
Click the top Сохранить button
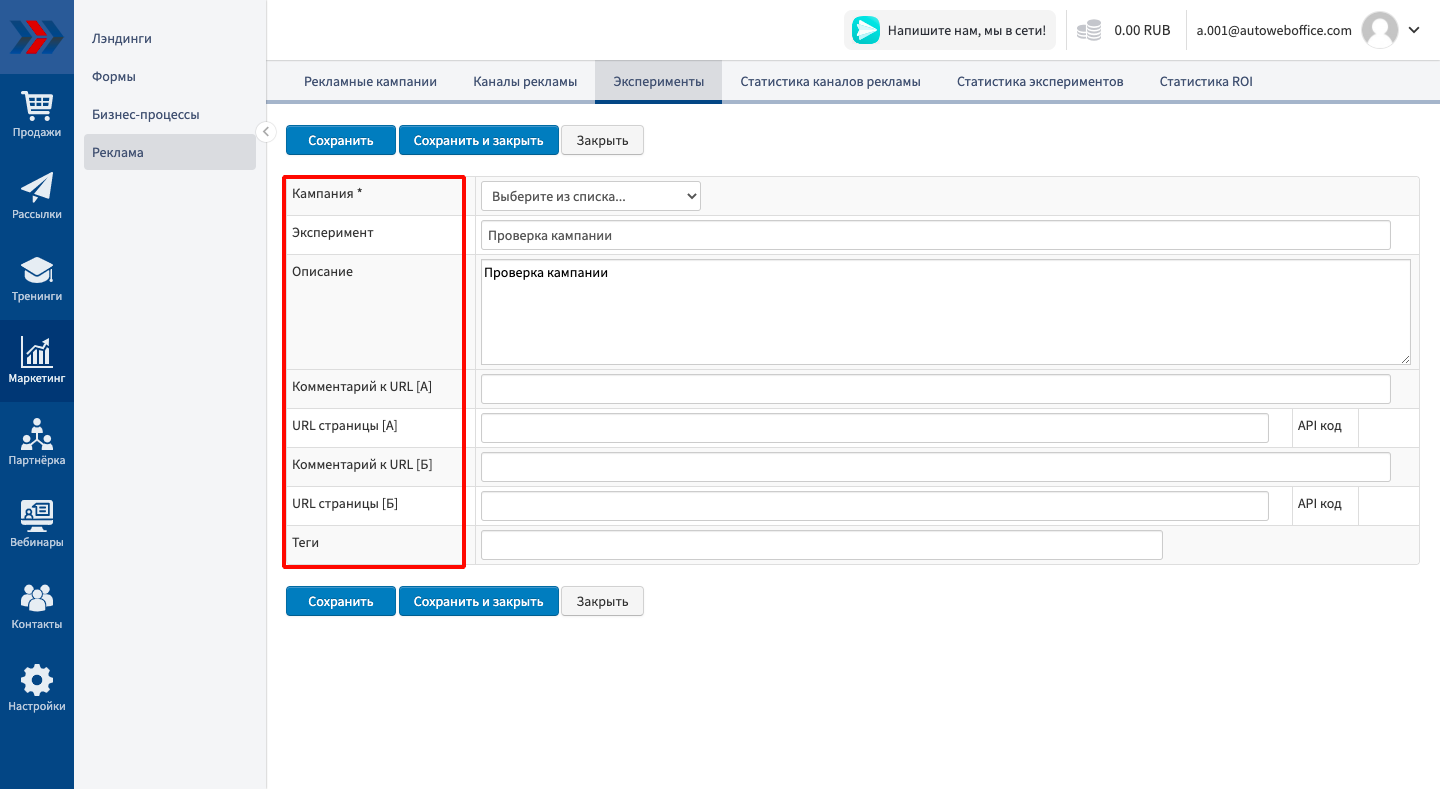[340, 140]
